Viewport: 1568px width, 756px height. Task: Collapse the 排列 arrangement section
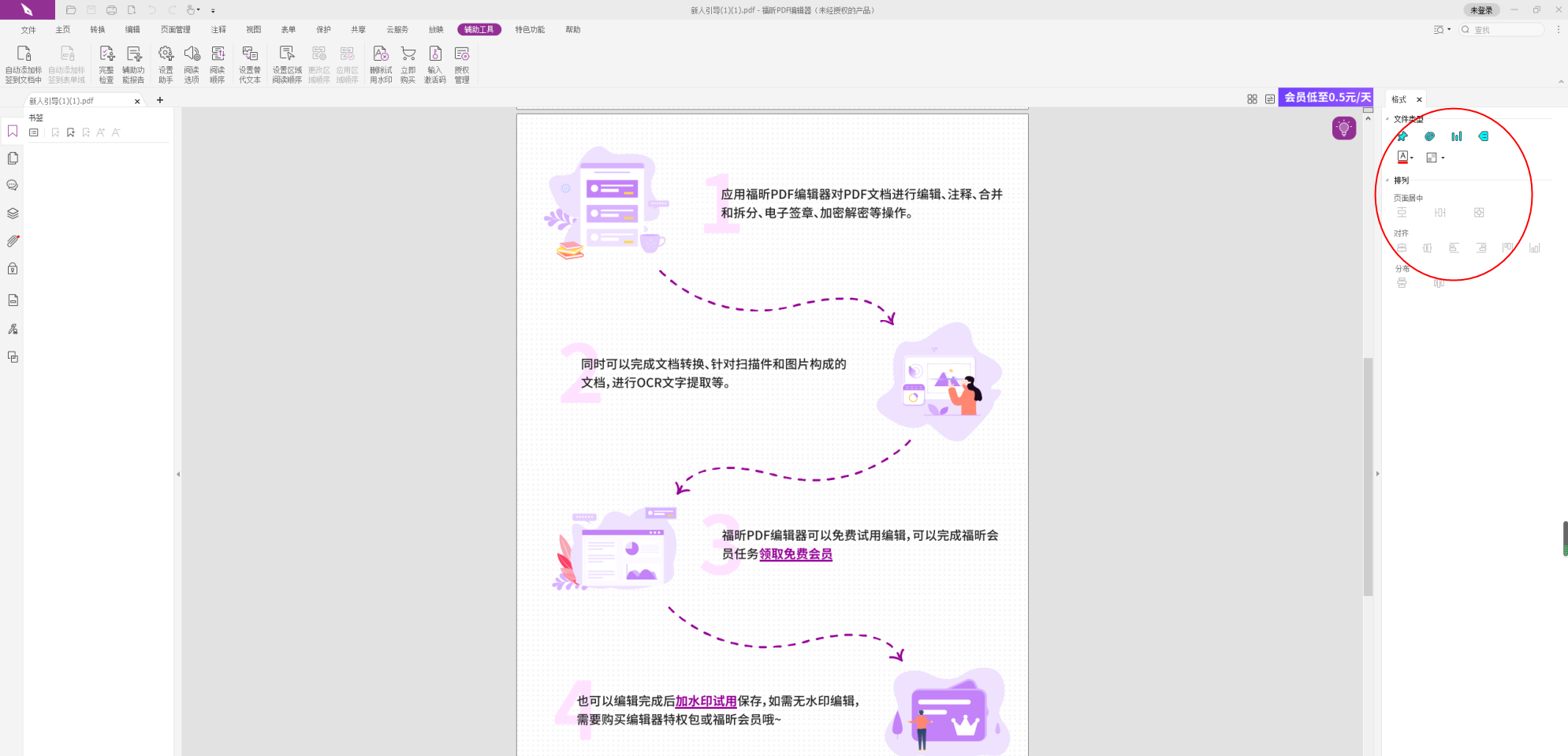pyautogui.click(x=1389, y=180)
